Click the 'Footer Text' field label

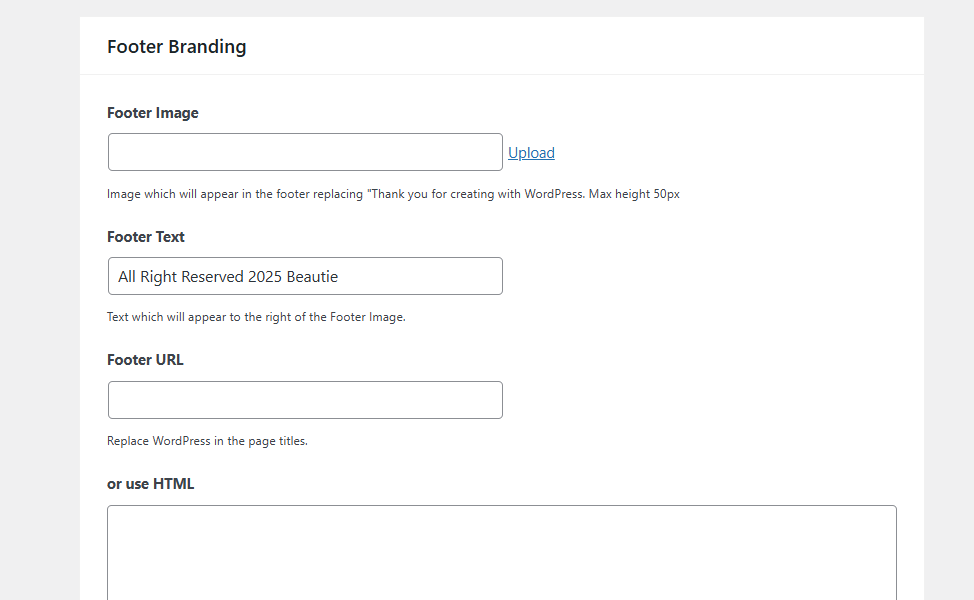(146, 237)
